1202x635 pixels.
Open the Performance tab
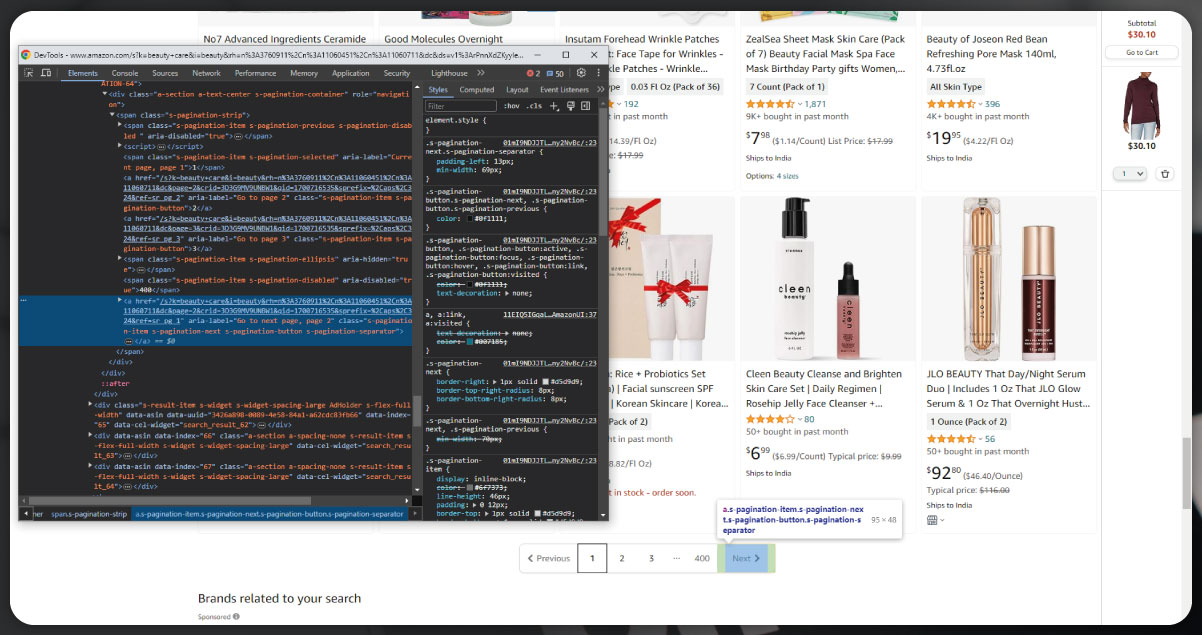255,73
